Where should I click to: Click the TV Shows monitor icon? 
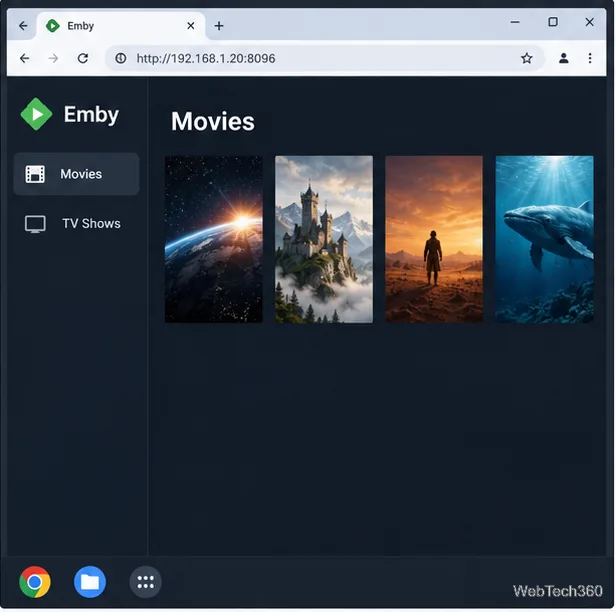(35, 224)
